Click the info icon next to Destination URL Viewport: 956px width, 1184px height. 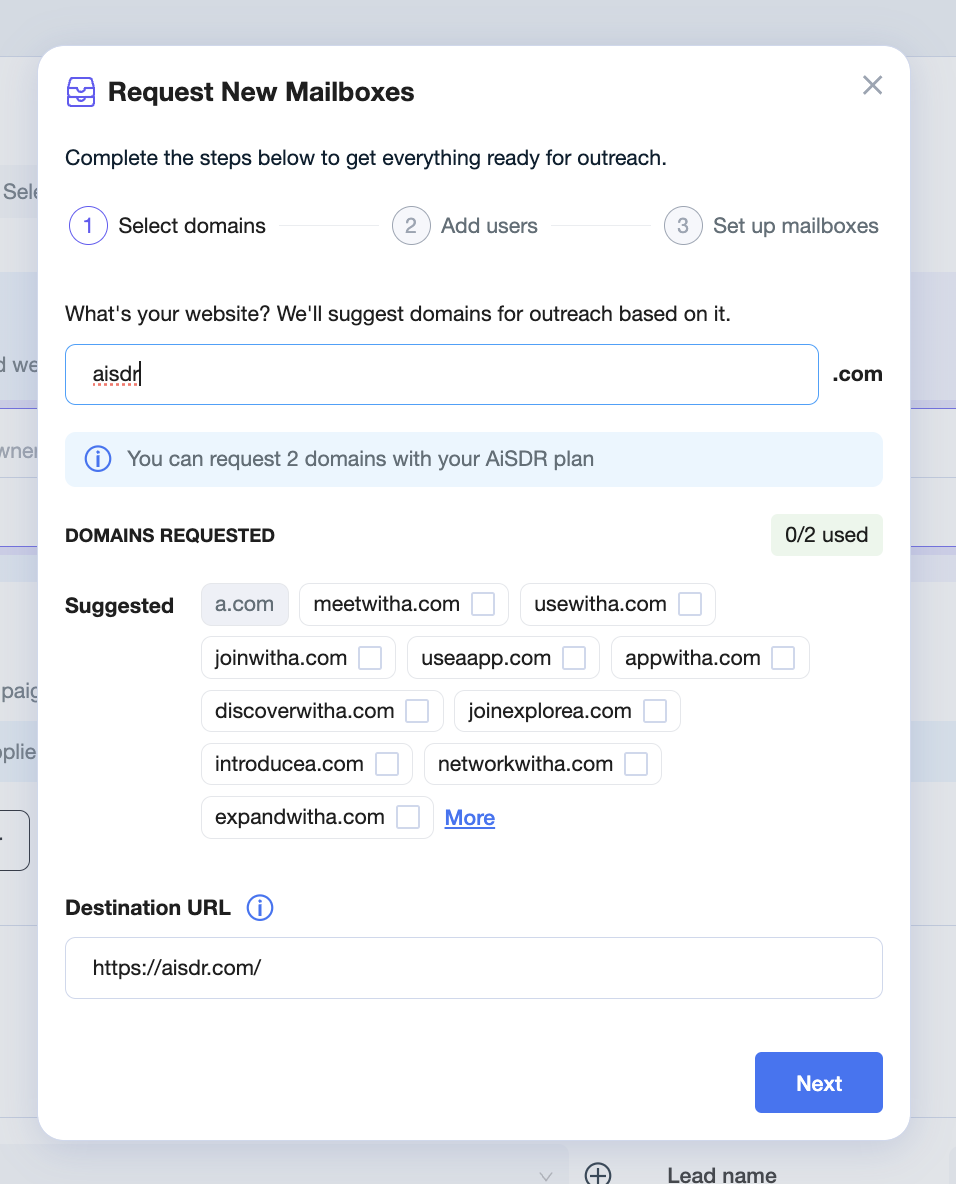[x=260, y=908]
